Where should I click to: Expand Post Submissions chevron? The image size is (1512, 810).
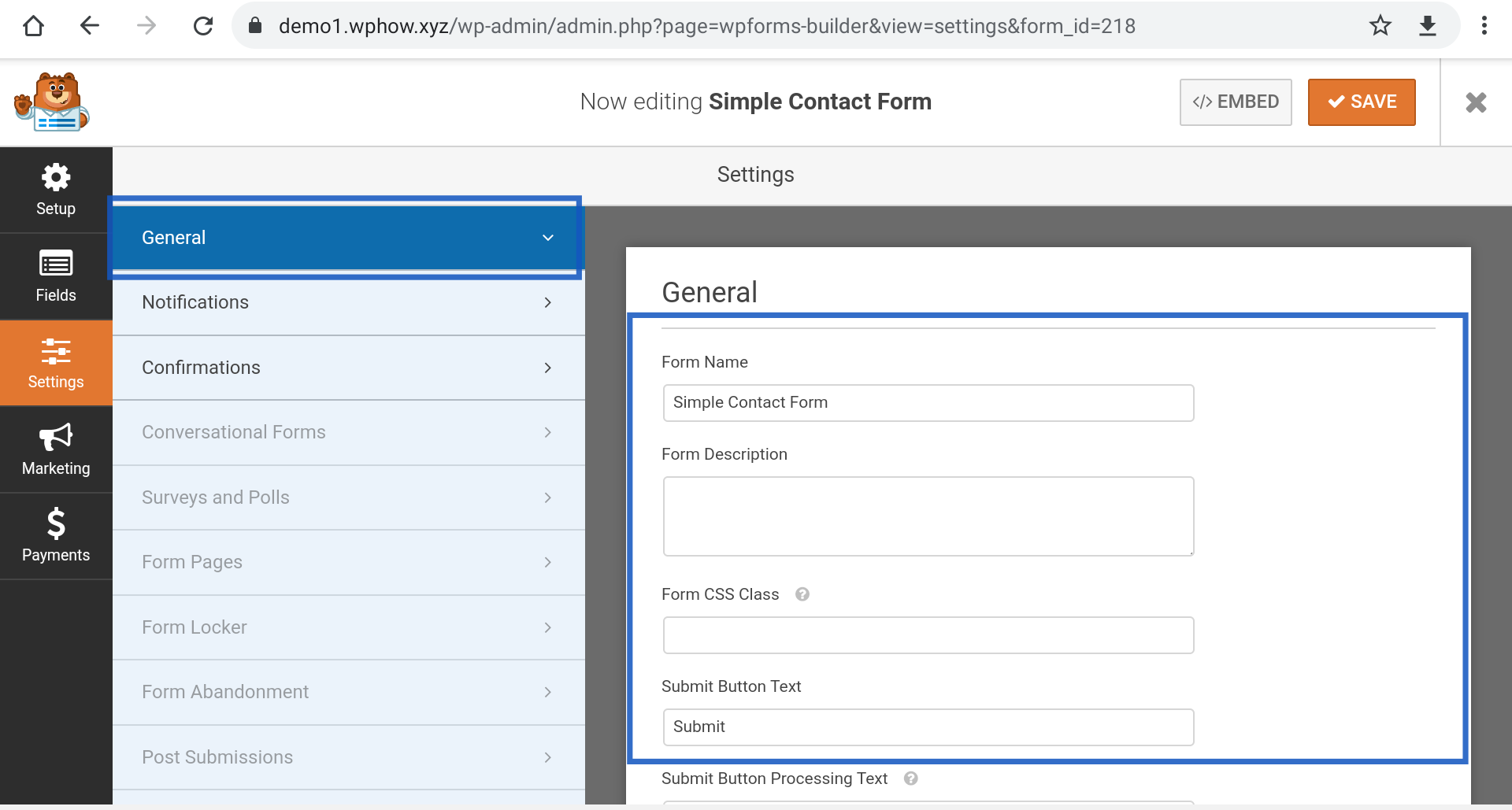(548, 757)
